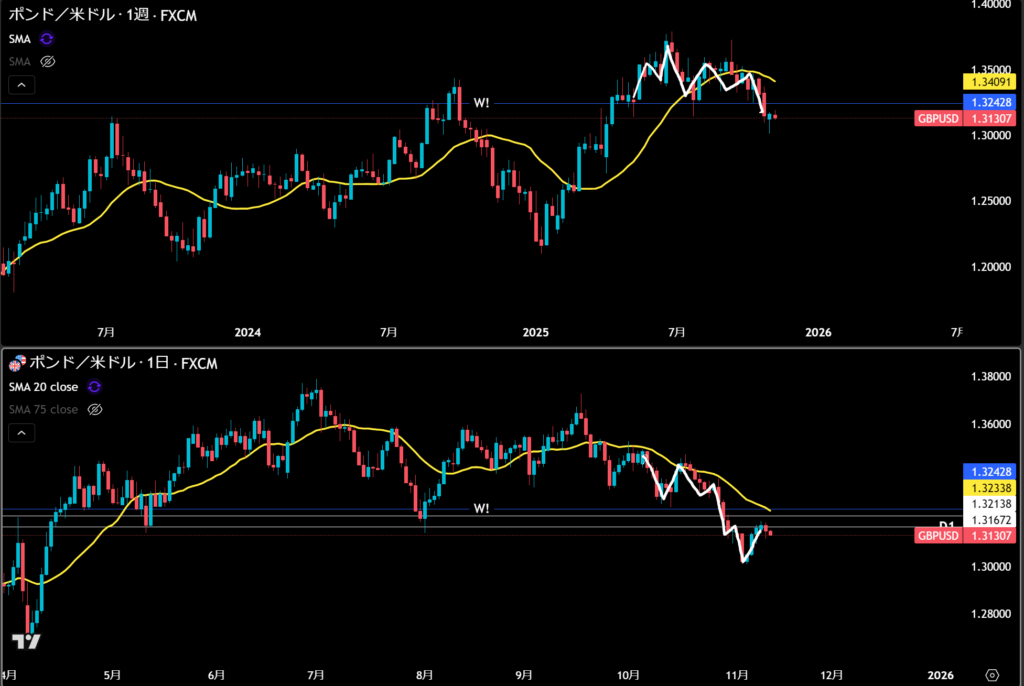Click the D1 line label on daily chart

946,525
